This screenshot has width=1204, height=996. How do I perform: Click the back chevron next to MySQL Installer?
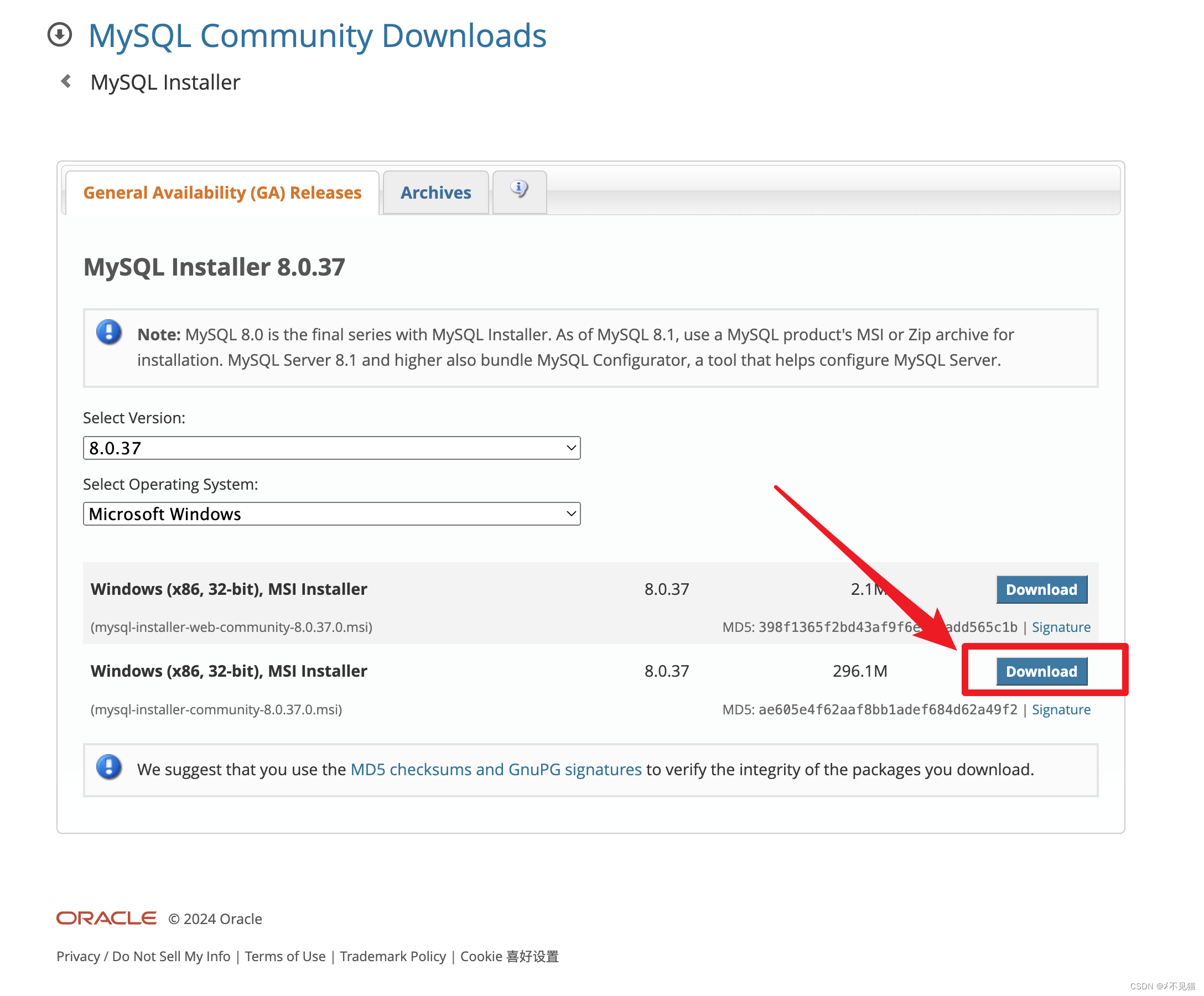pyautogui.click(x=66, y=81)
